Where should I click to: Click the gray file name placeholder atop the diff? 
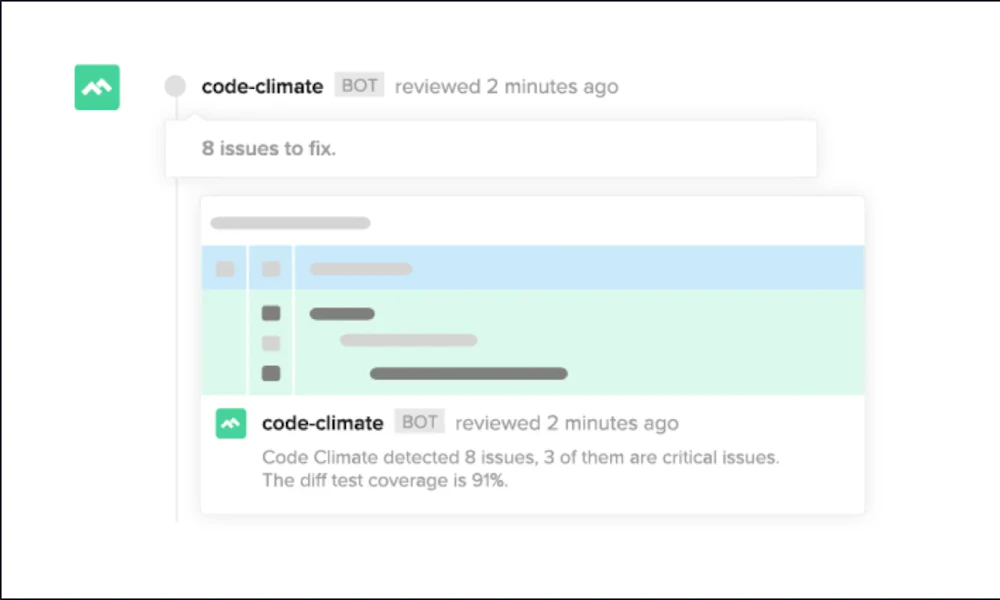point(290,223)
